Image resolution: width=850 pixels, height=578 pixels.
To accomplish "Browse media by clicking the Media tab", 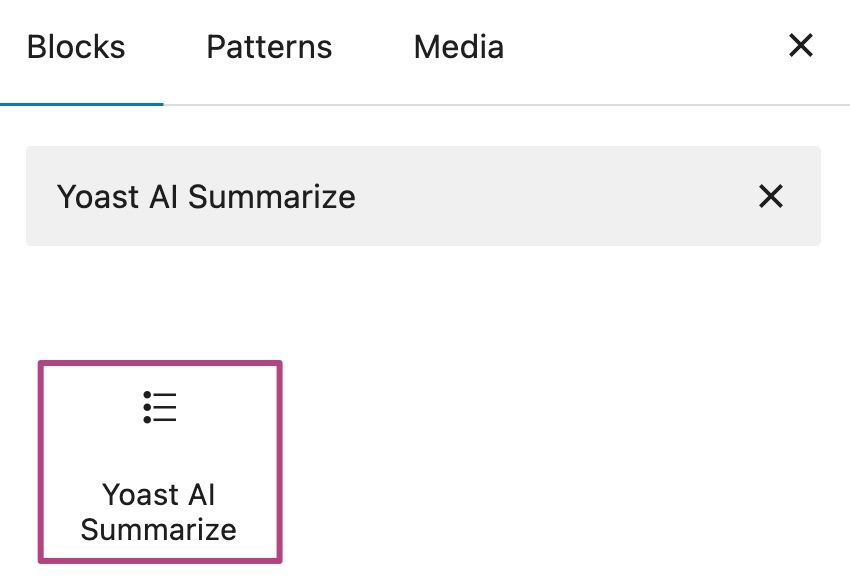I will (458, 47).
